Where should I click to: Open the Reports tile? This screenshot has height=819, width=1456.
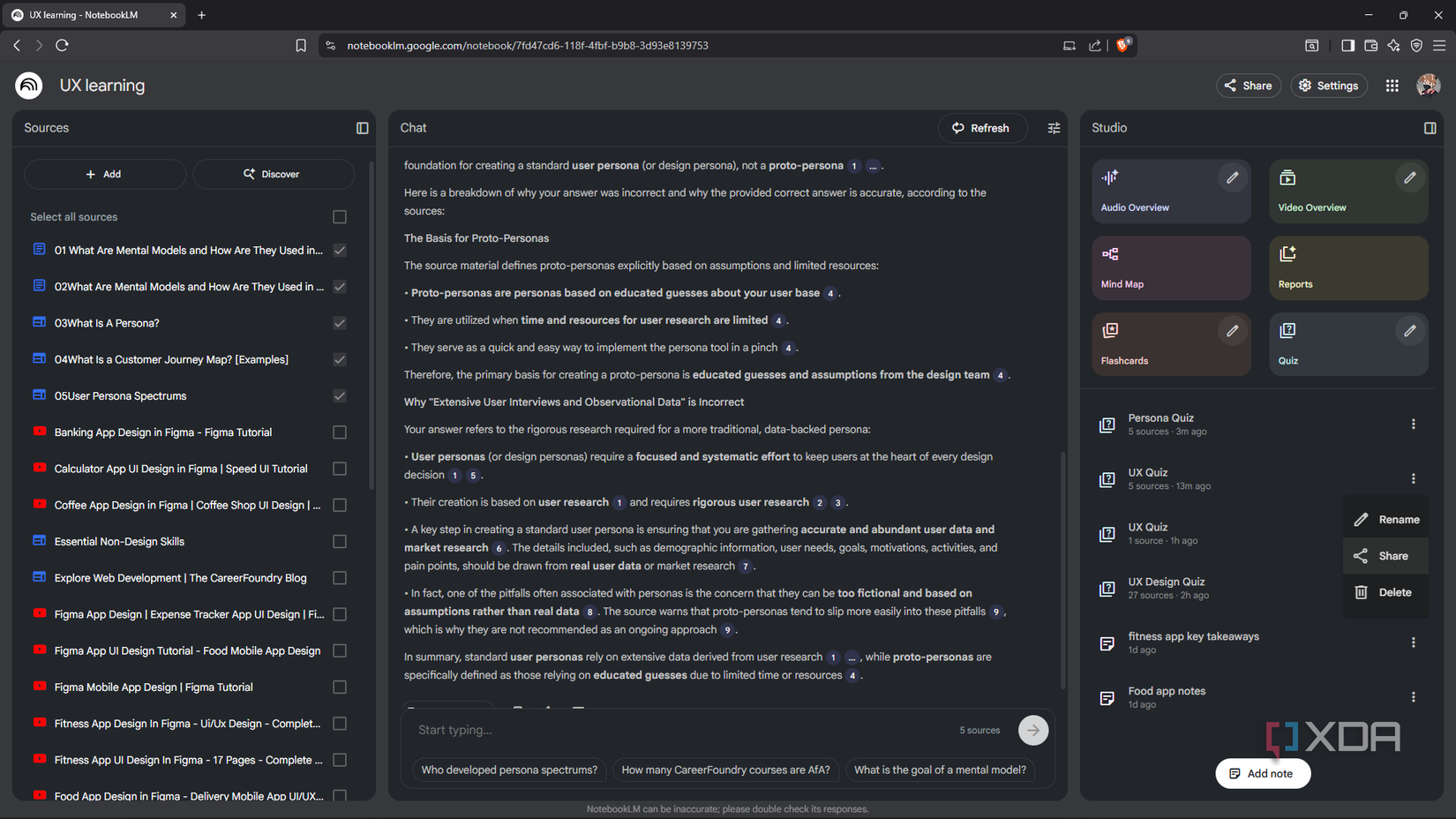tap(1348, 267)
